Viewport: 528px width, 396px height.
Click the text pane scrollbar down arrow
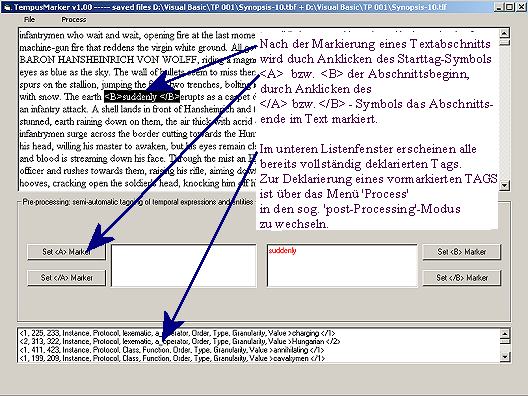(504, 185)
